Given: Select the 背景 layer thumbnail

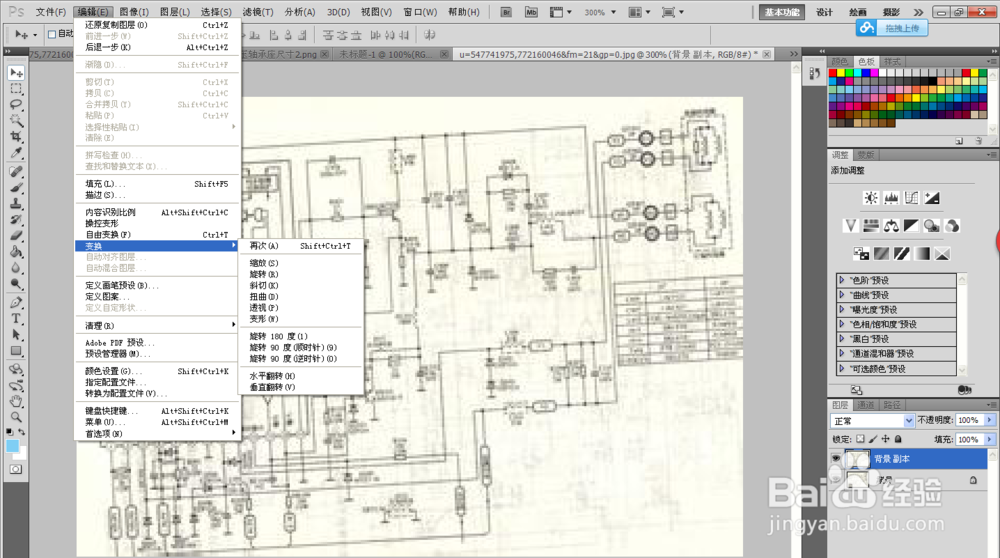Looking at the screenshot, I should pos(857,480).
